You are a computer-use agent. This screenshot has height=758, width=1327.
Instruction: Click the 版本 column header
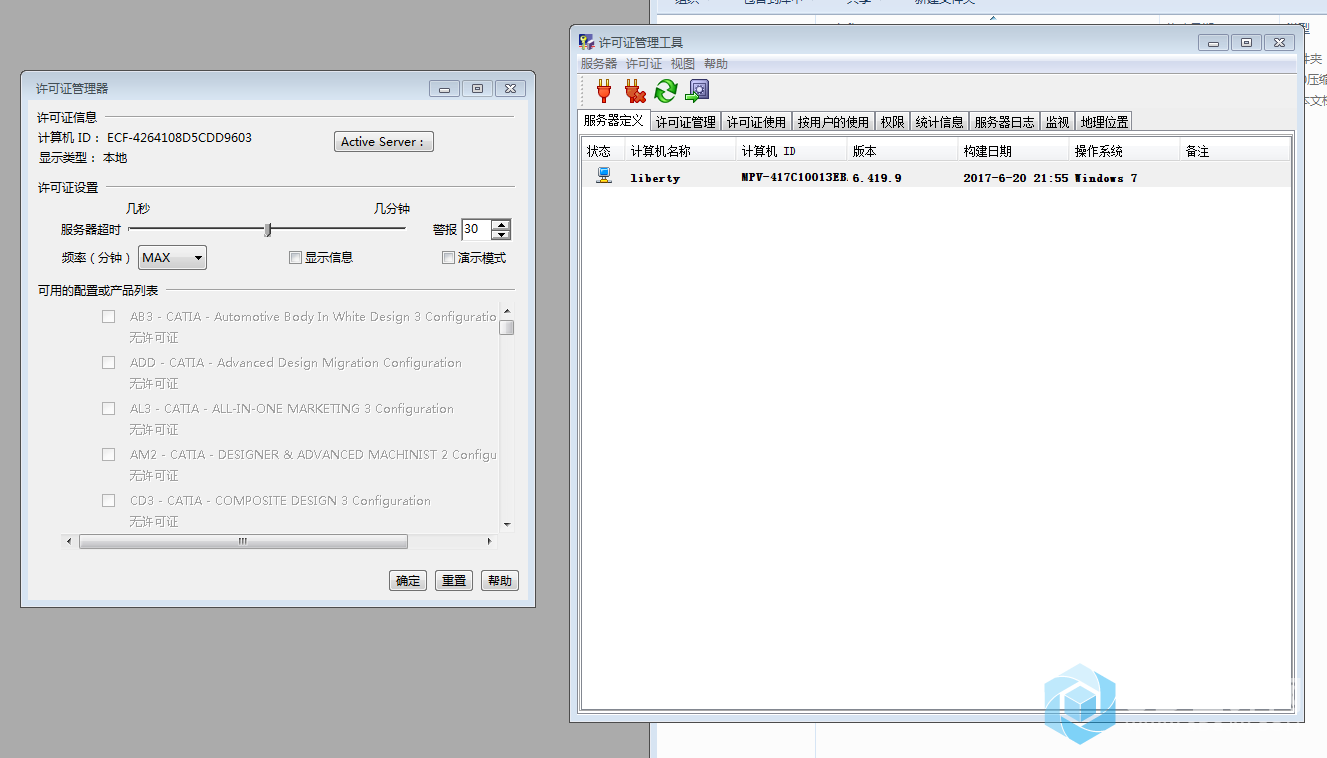coord(903,151)
